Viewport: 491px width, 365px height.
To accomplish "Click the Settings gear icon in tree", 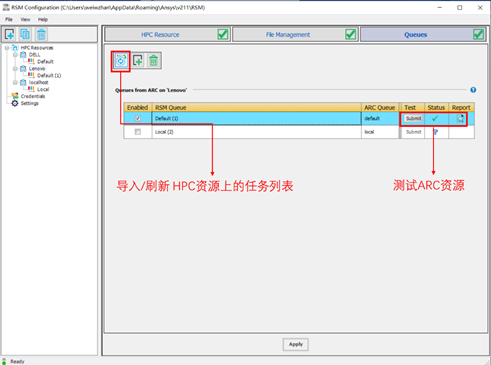I will tap(15, 103).
